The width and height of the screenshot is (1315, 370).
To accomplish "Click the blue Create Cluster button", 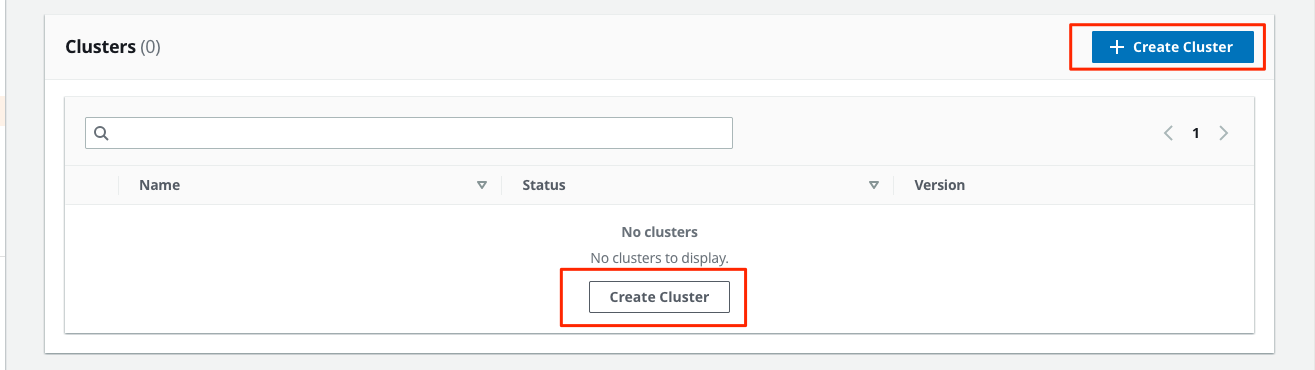I will [x=1172, y=47].
